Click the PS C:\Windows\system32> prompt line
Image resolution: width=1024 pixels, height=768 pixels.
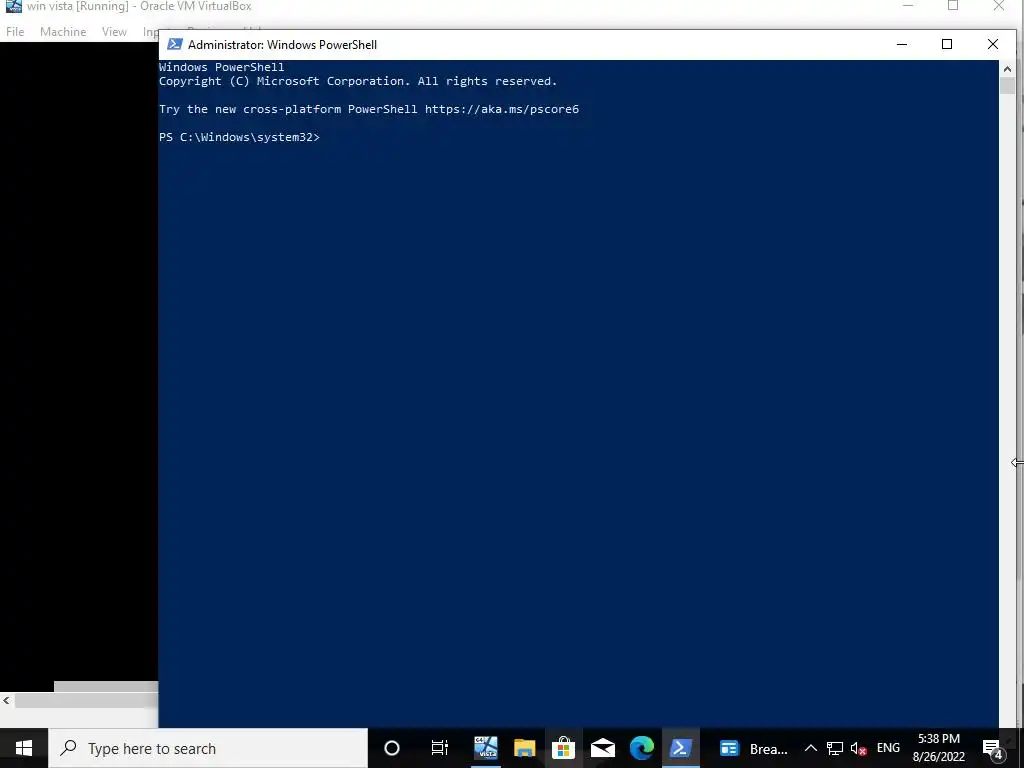(239, 137)
